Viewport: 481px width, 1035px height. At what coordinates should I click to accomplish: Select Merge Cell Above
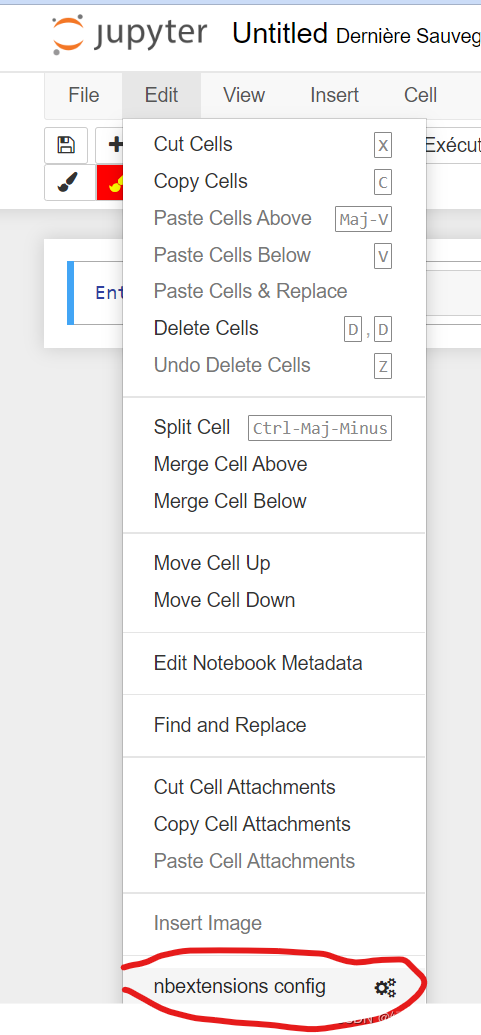point(274,464)
